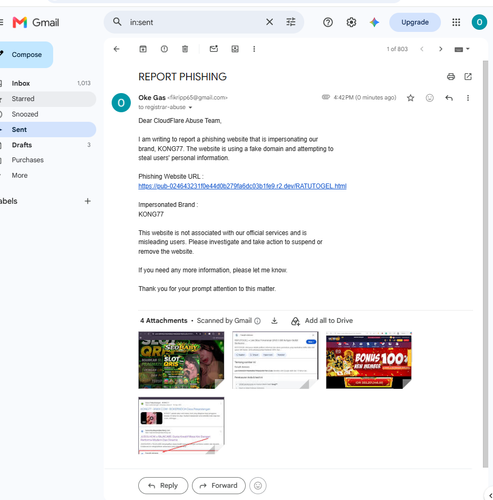Open the Gemini sparkle assistant
Image resolution: width=493 pixels, height=500 pixels.
point(374,22)
